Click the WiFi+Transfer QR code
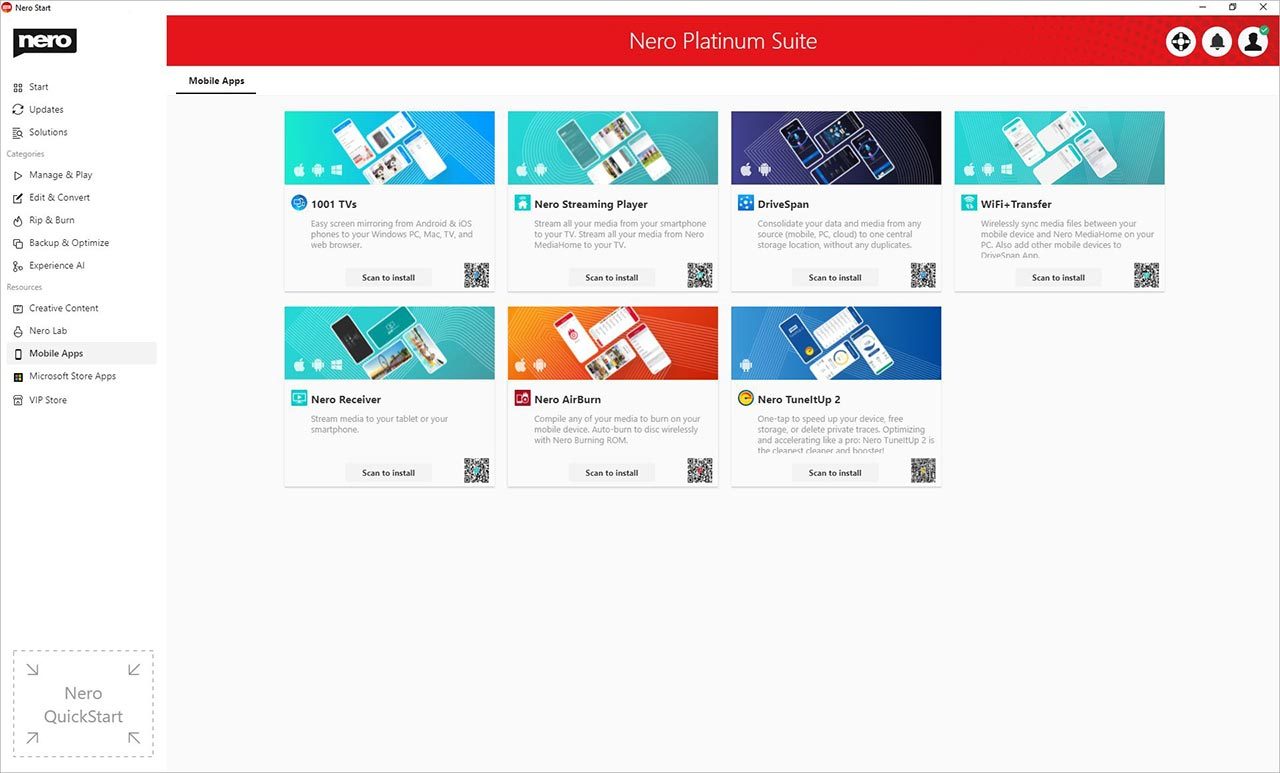This screenshot has width=1280, height=773. (1146, 276)
